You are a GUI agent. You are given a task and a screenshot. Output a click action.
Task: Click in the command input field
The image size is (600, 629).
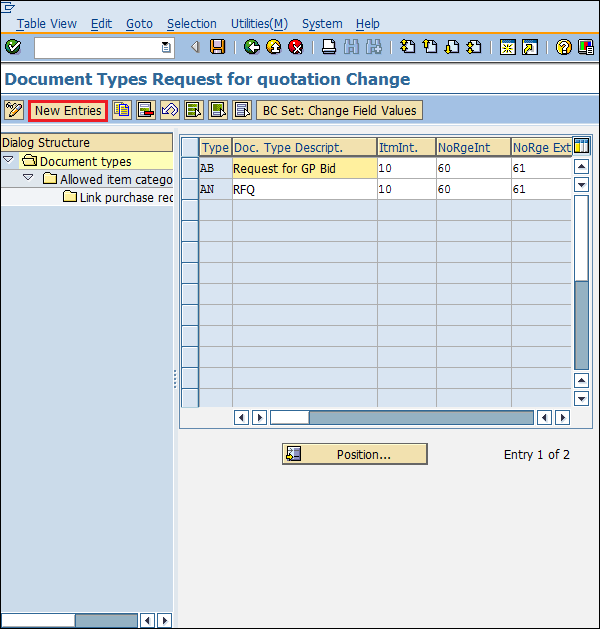coord(98,48)
